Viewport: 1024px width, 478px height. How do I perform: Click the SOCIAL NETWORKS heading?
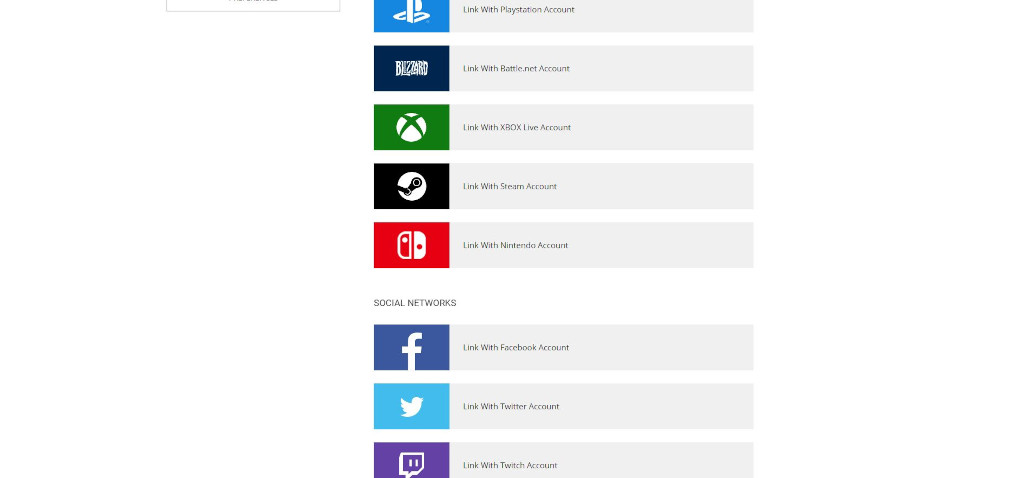click(x=415, y=303)
